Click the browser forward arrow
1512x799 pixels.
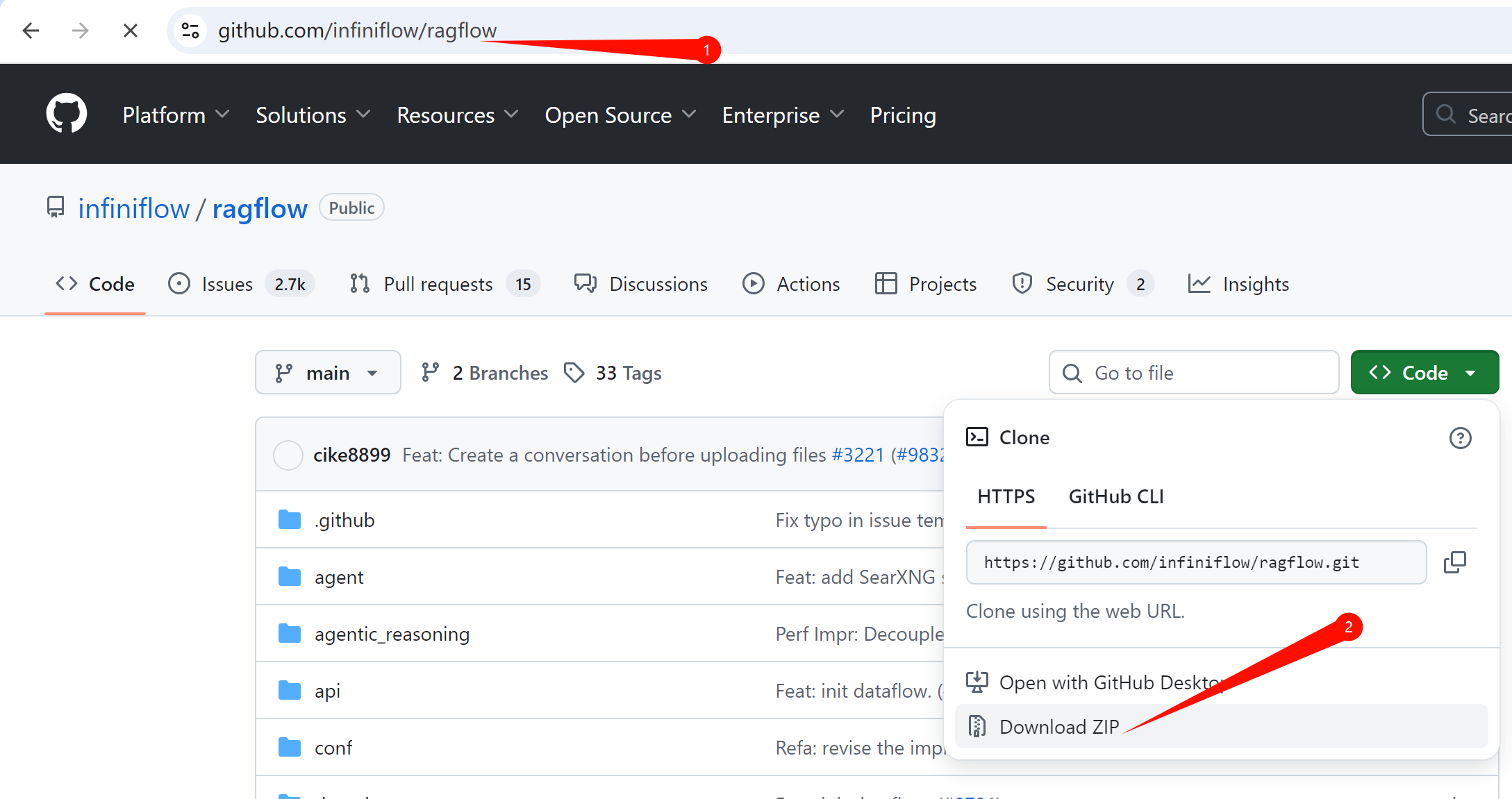tap(81, 31)
